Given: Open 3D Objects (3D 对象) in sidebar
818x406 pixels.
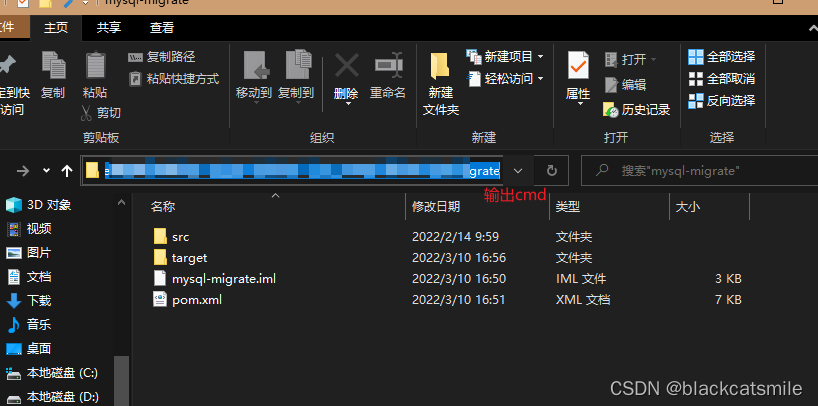Looking at the screenshot, I should 39,205.
